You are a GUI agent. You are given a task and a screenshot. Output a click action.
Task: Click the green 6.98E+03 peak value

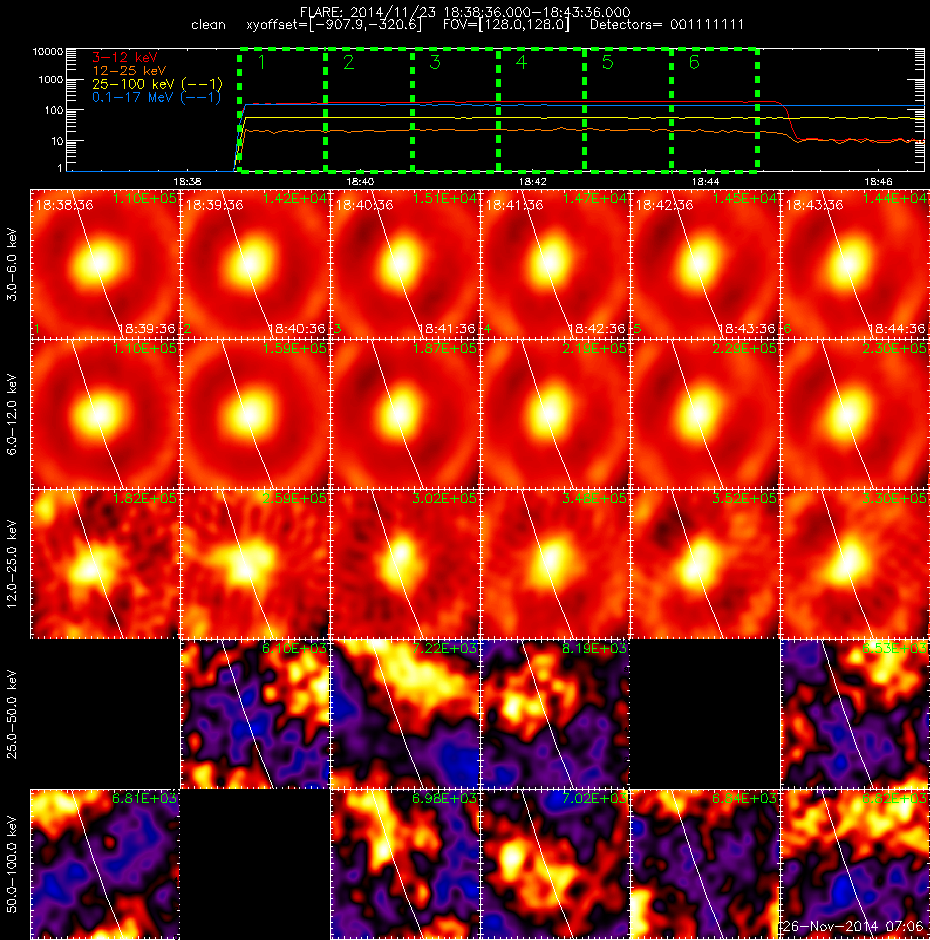444,798
